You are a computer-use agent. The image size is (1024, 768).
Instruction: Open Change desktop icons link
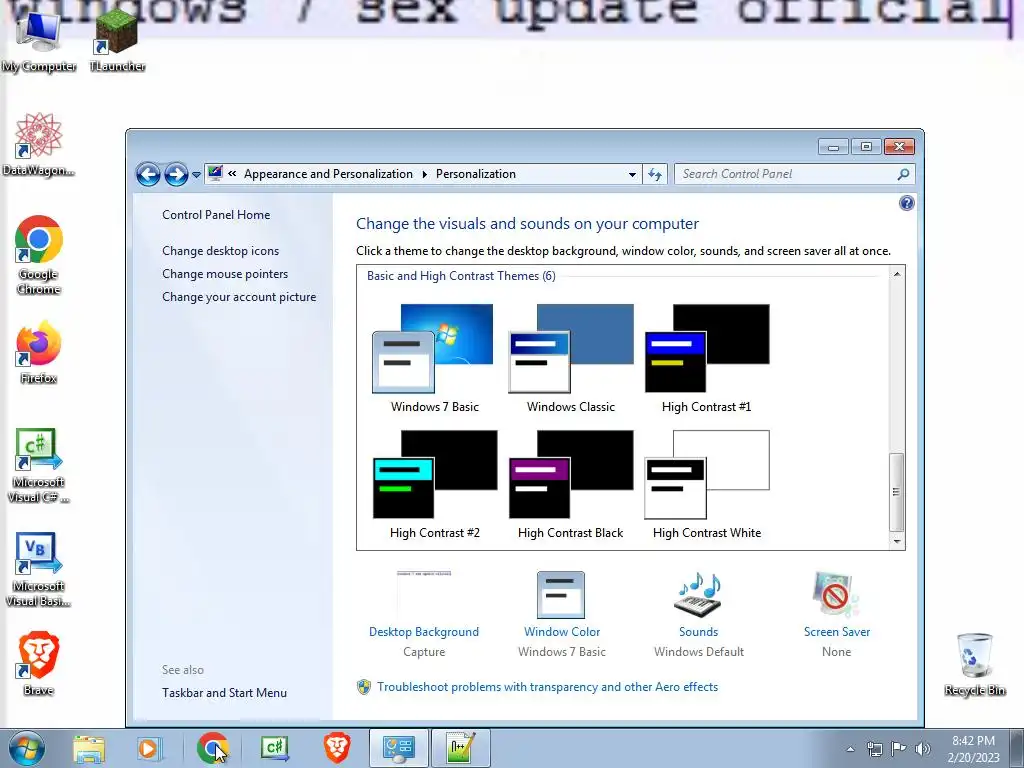point(220,251)
